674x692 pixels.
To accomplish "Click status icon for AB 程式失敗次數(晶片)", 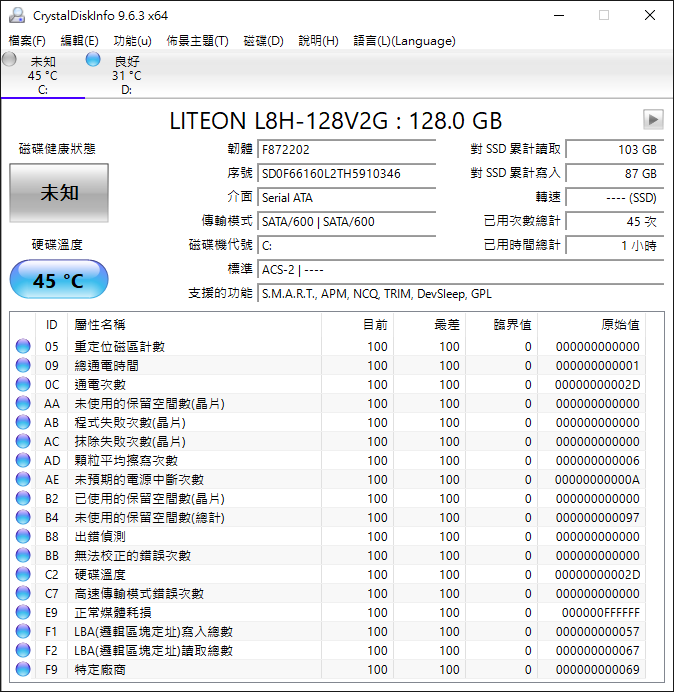I will point(23,422).
